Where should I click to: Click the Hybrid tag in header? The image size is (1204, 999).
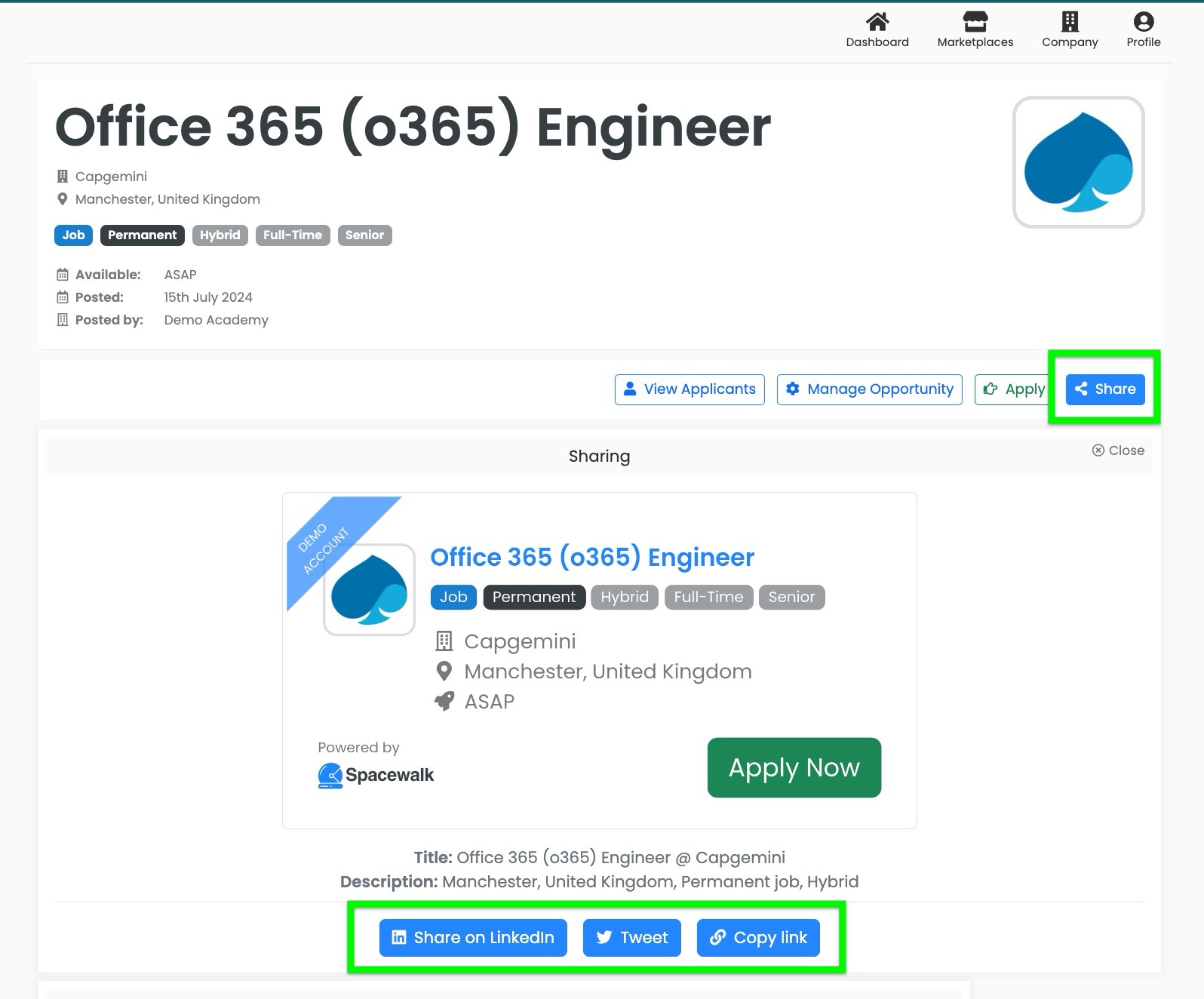[x=220, y=235]
